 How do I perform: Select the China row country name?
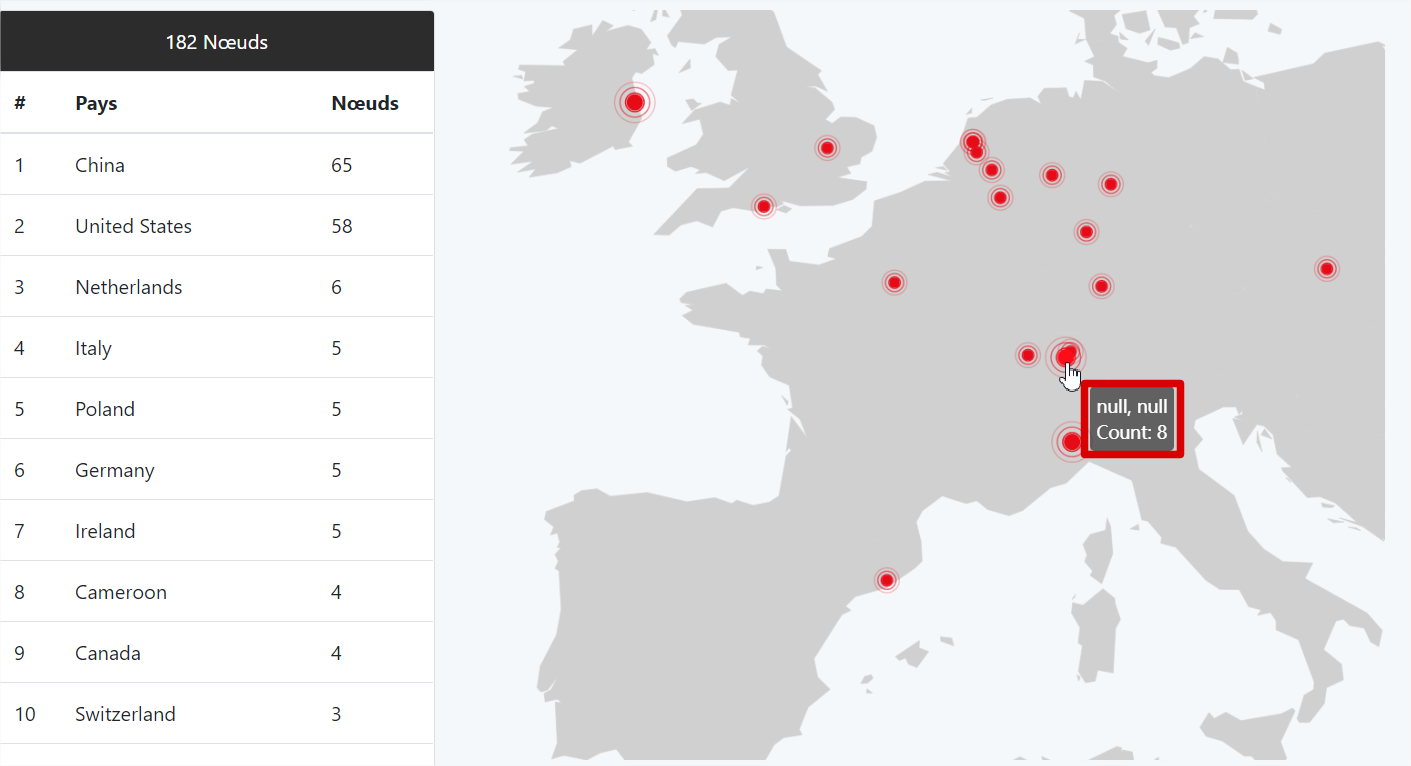point(100,165)
